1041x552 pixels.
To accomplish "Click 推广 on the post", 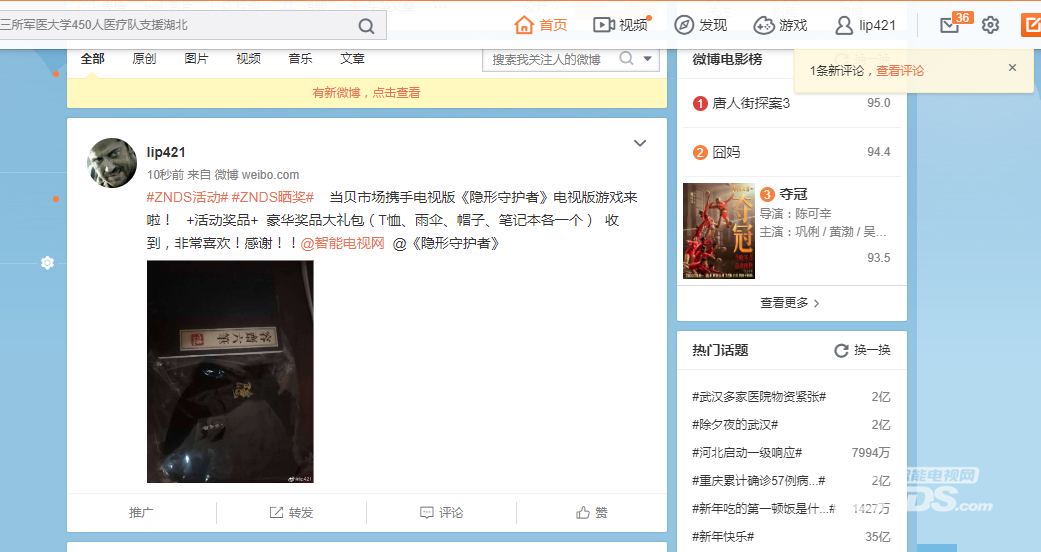I will point(141,512).
